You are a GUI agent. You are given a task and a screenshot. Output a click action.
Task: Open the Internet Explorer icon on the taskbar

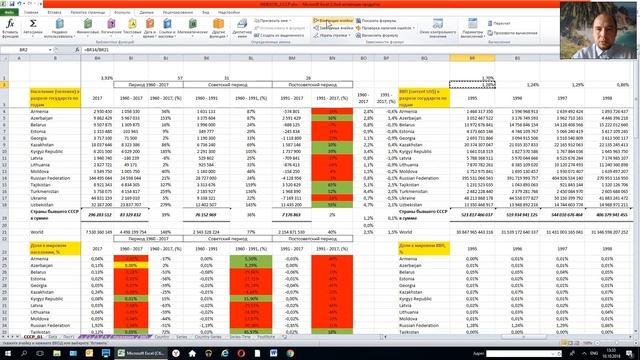point(224,353)
